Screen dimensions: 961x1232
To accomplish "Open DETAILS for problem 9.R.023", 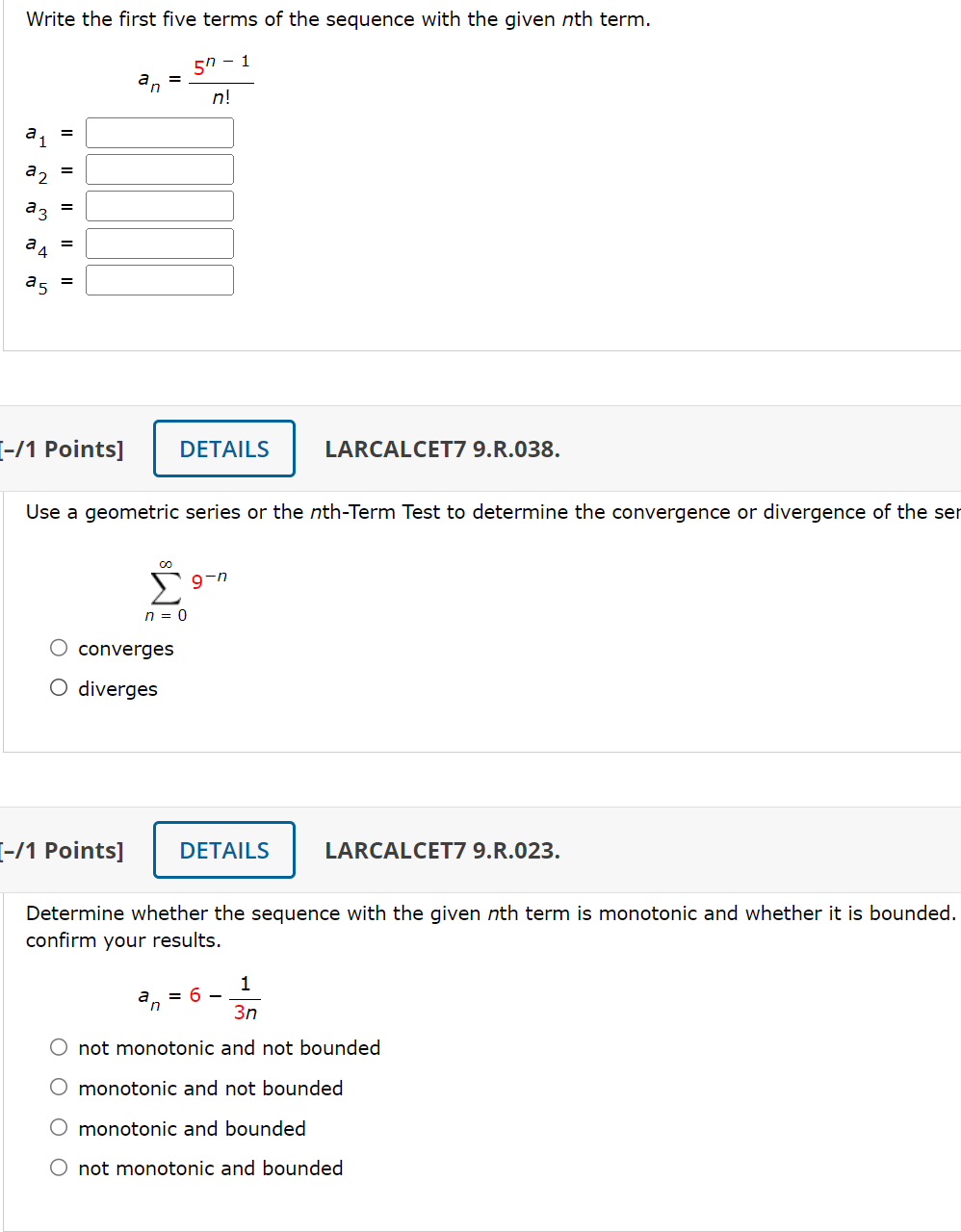I will click(x=223, y=849).
